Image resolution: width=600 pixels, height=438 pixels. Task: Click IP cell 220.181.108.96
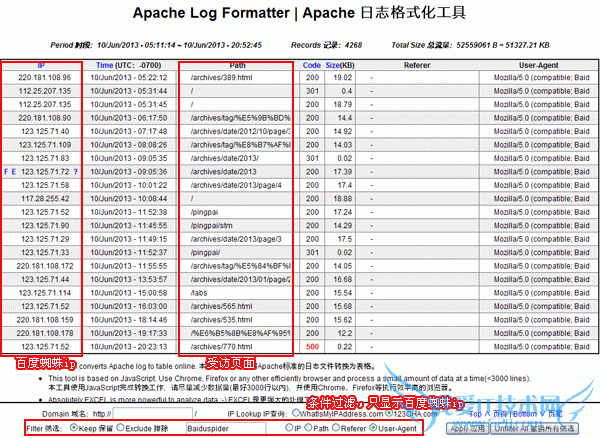tap(44, 78)
